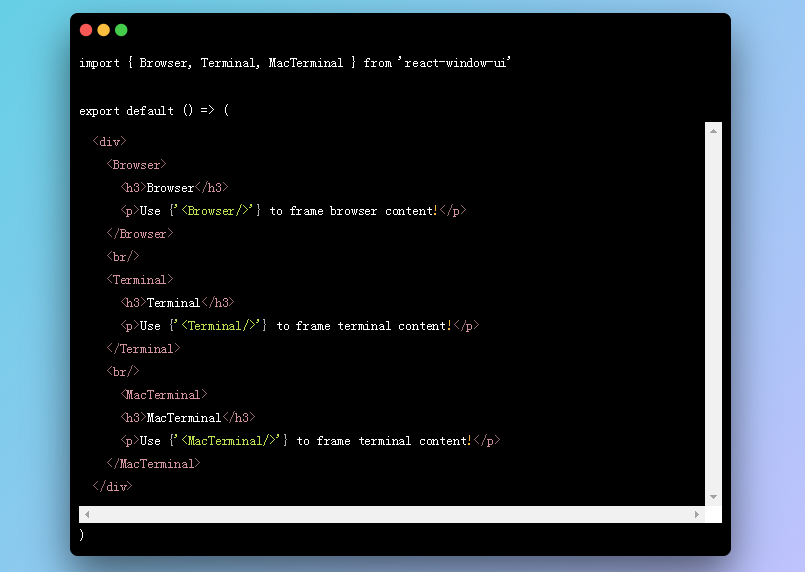
Task: Click the middle of the horizontal scrollbar track
Action: tap(392, 514)
